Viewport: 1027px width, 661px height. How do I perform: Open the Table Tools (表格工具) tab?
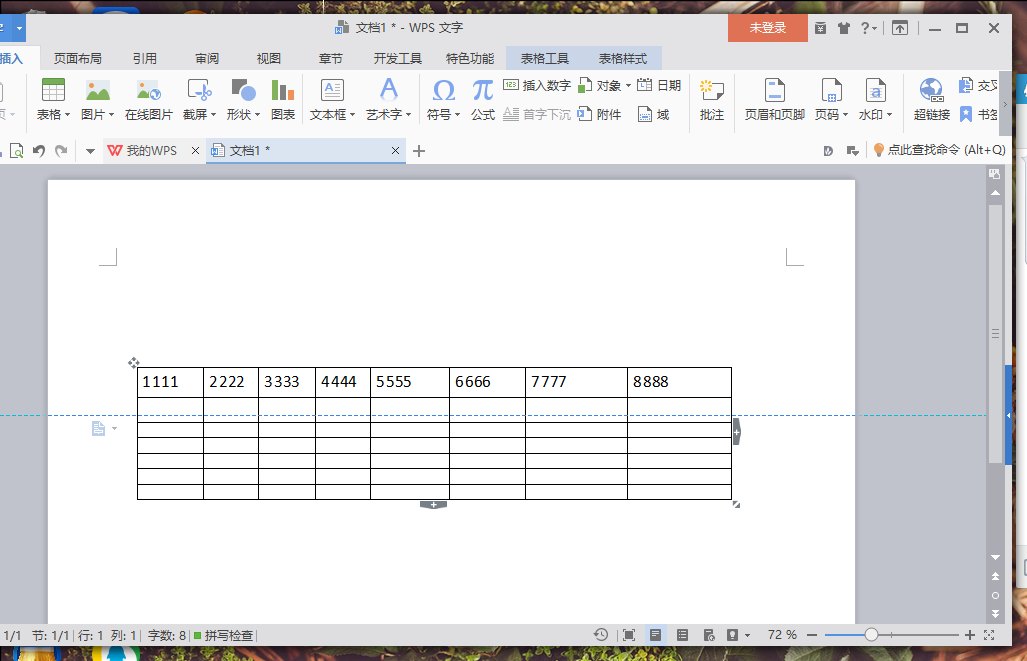click(544, 58)
